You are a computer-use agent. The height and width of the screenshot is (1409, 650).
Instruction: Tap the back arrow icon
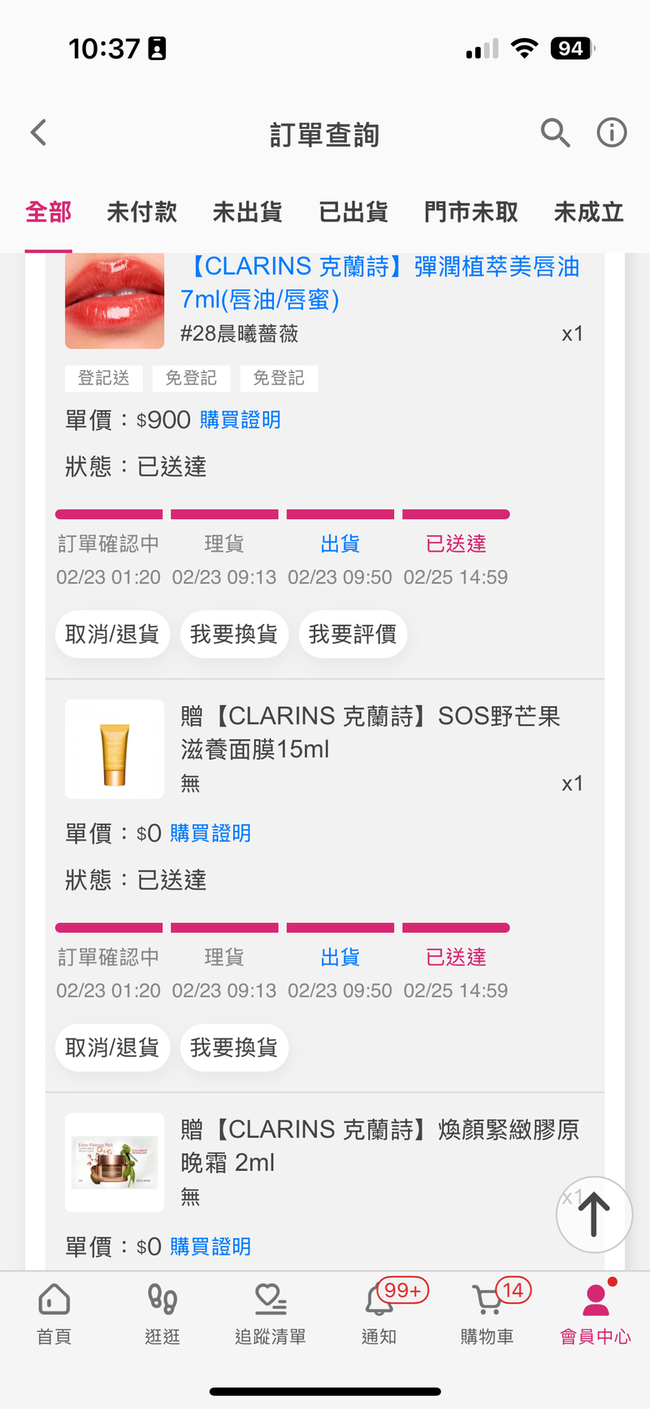[39, 133]
